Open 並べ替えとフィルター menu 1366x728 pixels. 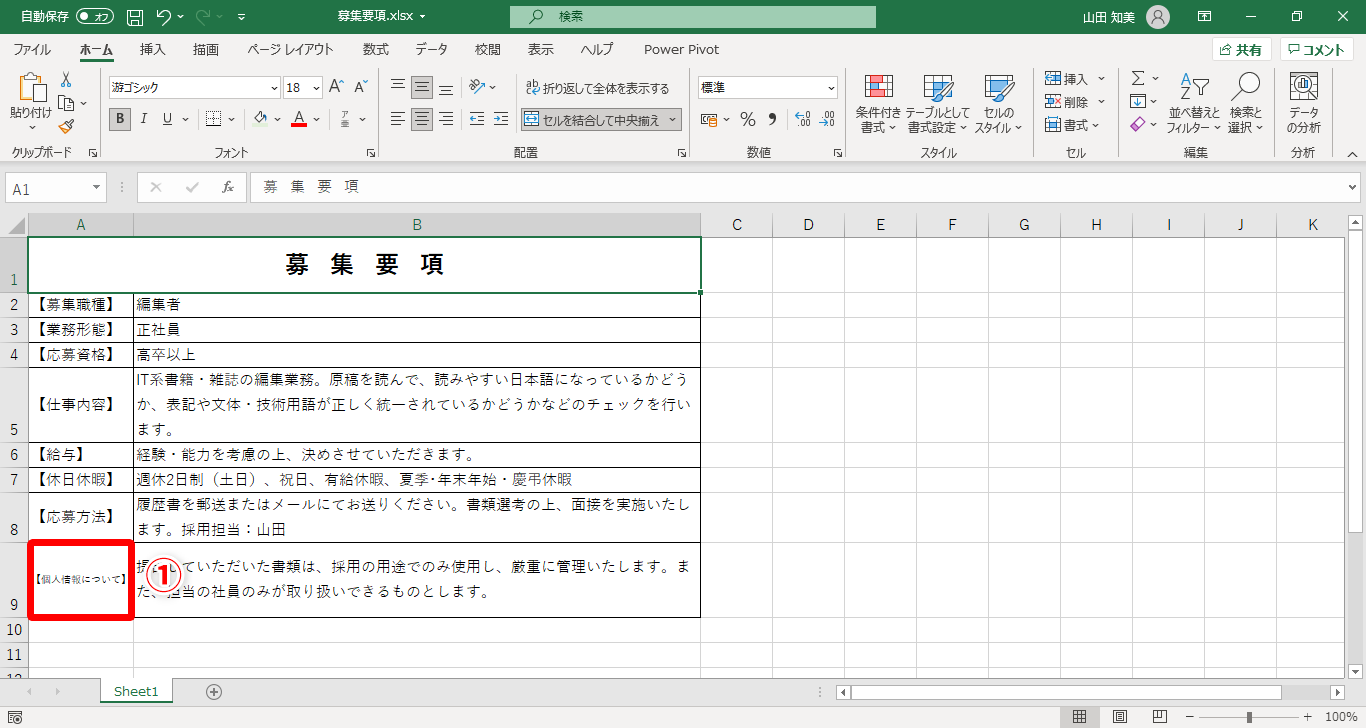click(1194, 104)
